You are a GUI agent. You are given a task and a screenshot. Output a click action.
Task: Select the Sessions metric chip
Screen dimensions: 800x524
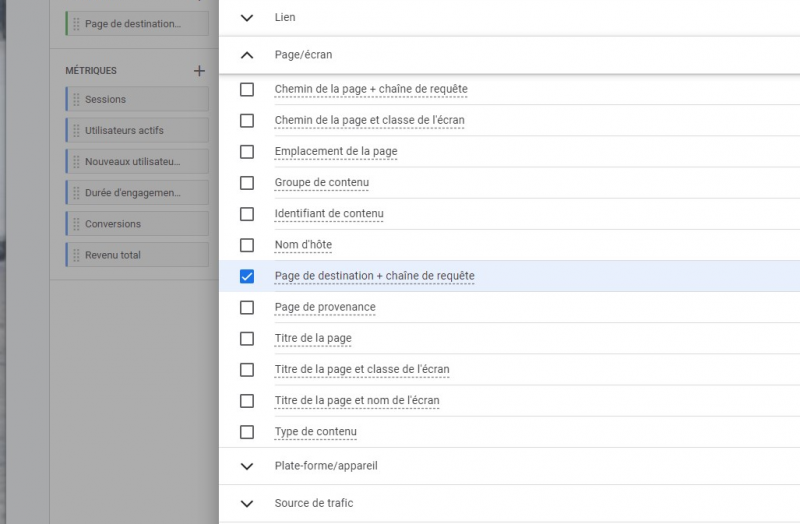click(137, 99)
